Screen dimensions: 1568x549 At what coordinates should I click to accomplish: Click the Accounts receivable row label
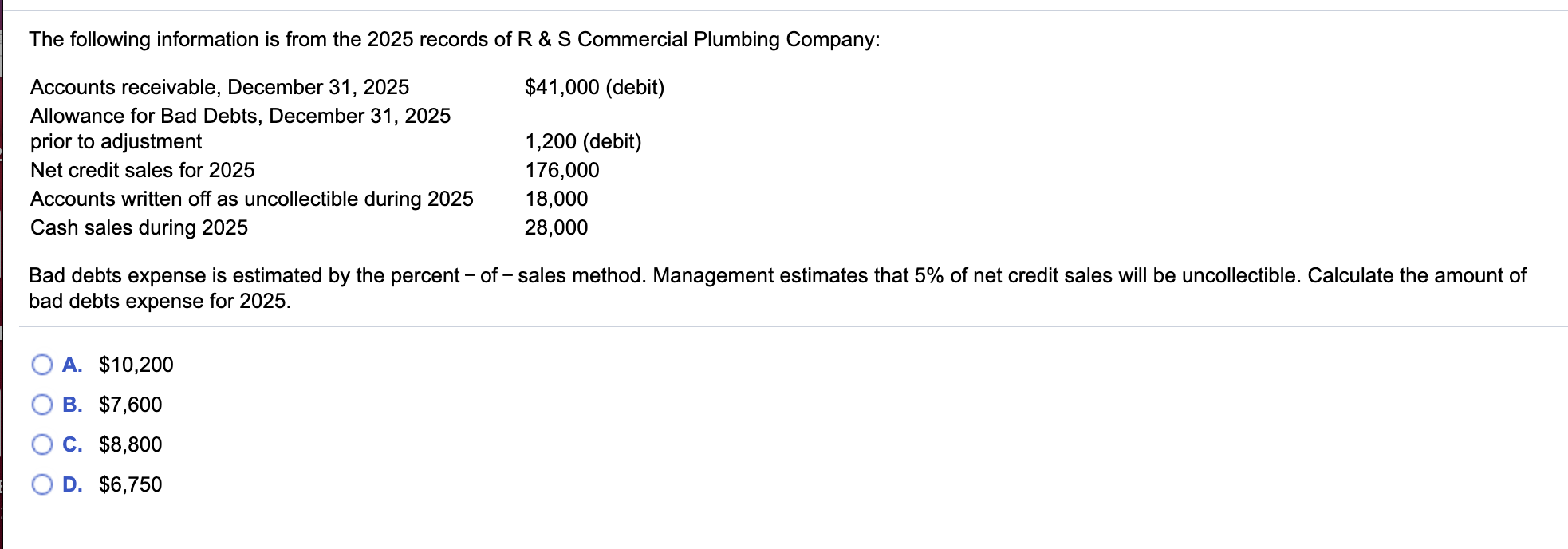(219, 87)
